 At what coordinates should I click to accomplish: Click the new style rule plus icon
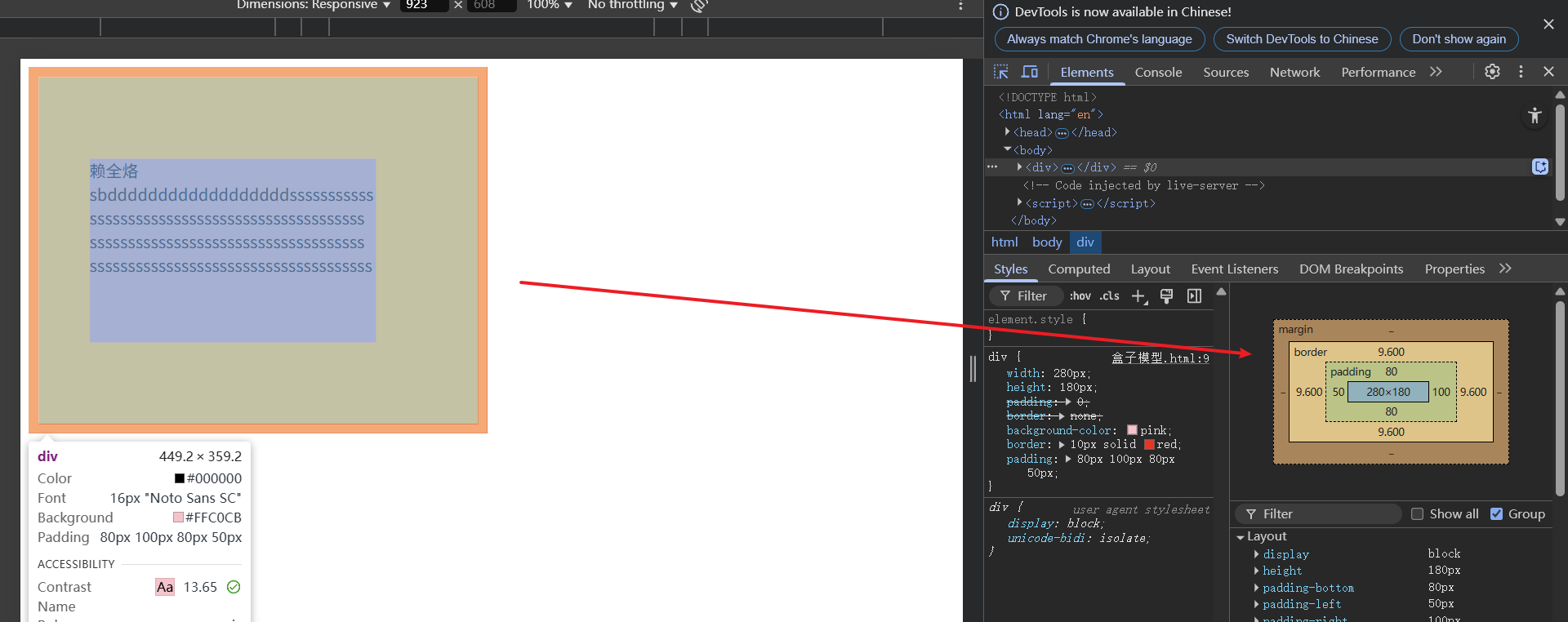pyautogui.click(x=1139, y=296)
